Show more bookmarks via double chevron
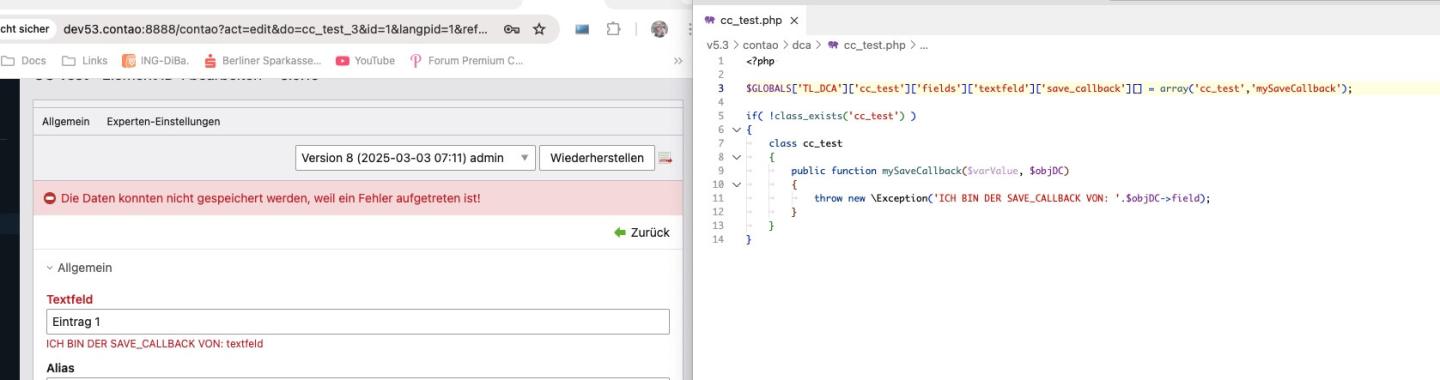 pyautogui.click(x=678, y=60)
